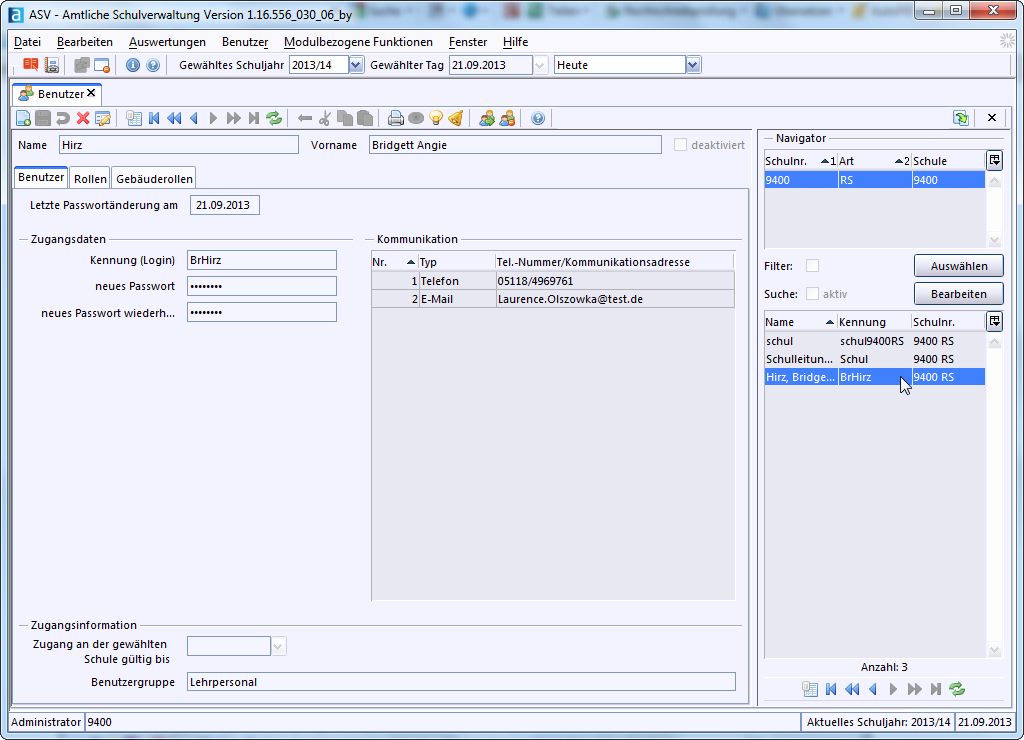Screen dimensions: 1024x740
Task: Select the schul9400RS user row
Action: pos(874,341)
